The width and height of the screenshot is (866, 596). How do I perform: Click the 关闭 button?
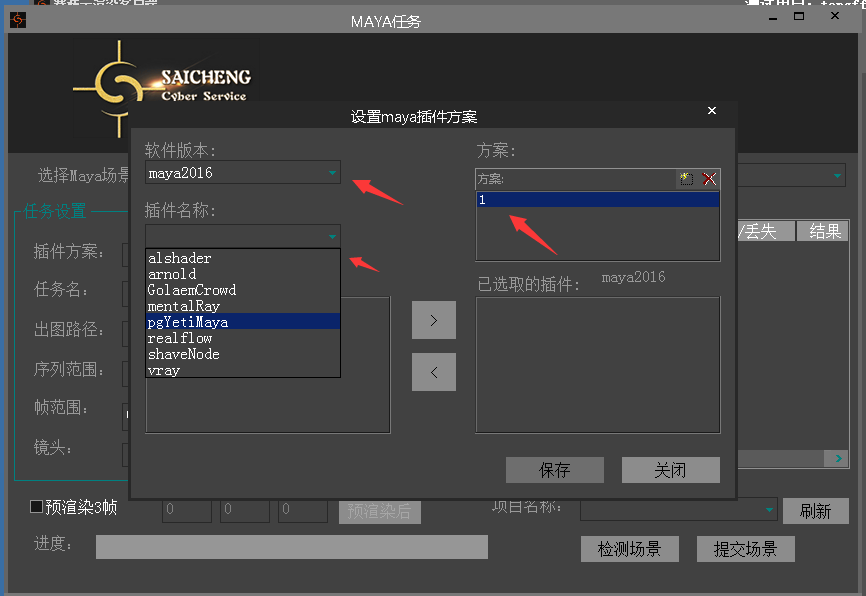[670, 470]
